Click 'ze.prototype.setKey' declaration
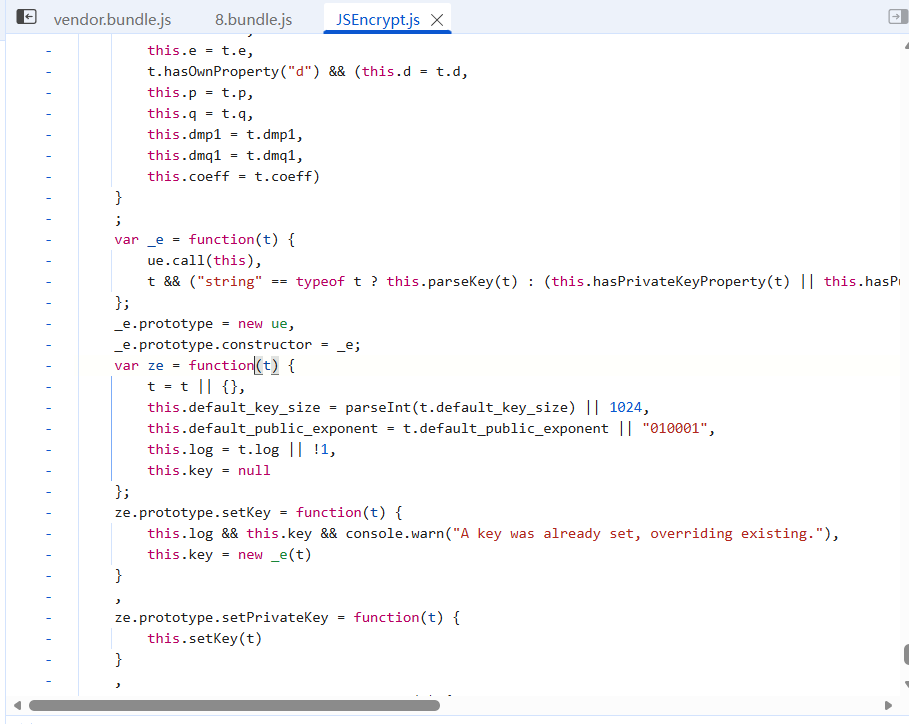Viewport: 909px width, 724px height. pos(192,512)
